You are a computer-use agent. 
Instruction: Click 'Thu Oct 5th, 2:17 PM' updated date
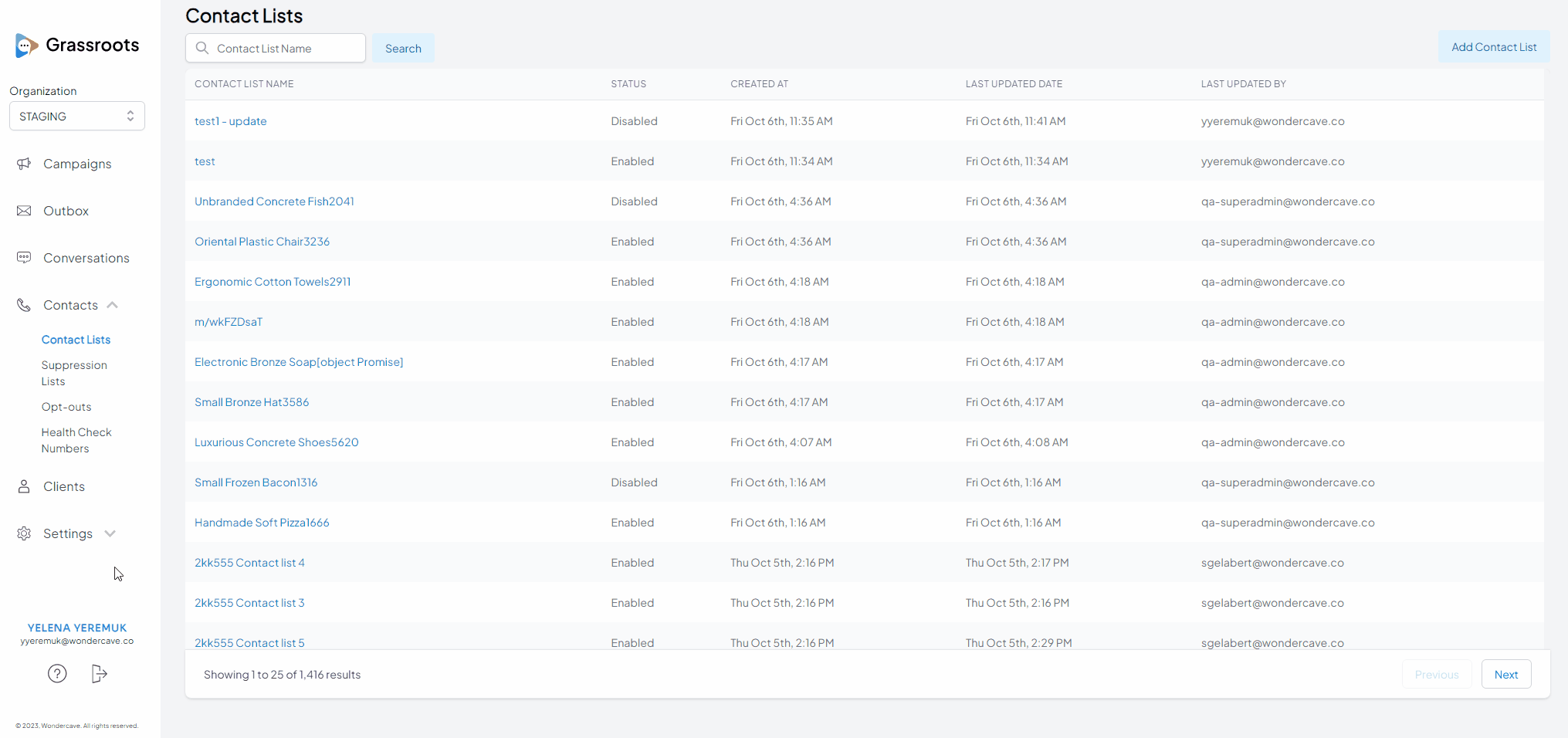coord(1017,563)
